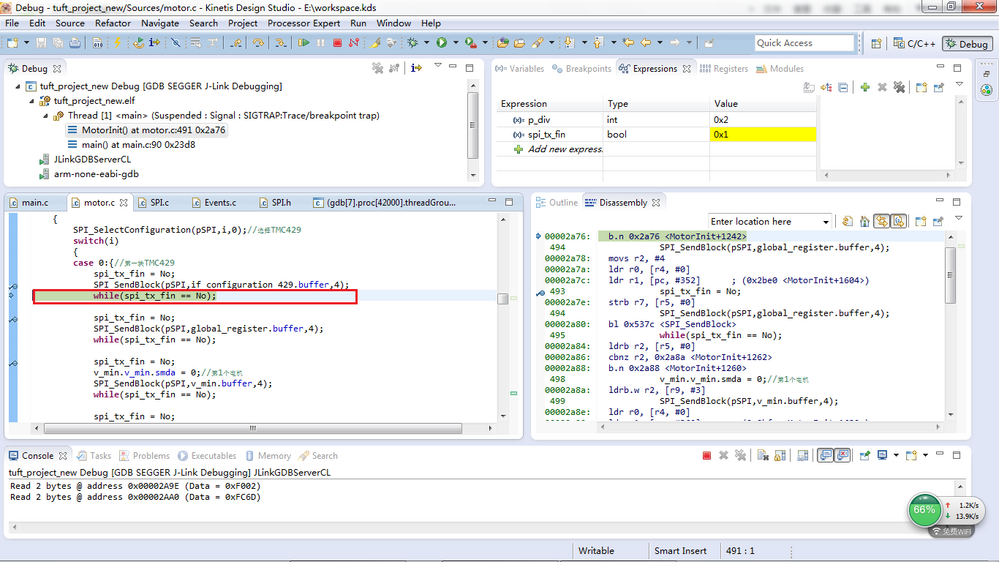Toggle Show Source button in the Disassembly view
Viewport: 999px width, 562px height.
point(899,221)
